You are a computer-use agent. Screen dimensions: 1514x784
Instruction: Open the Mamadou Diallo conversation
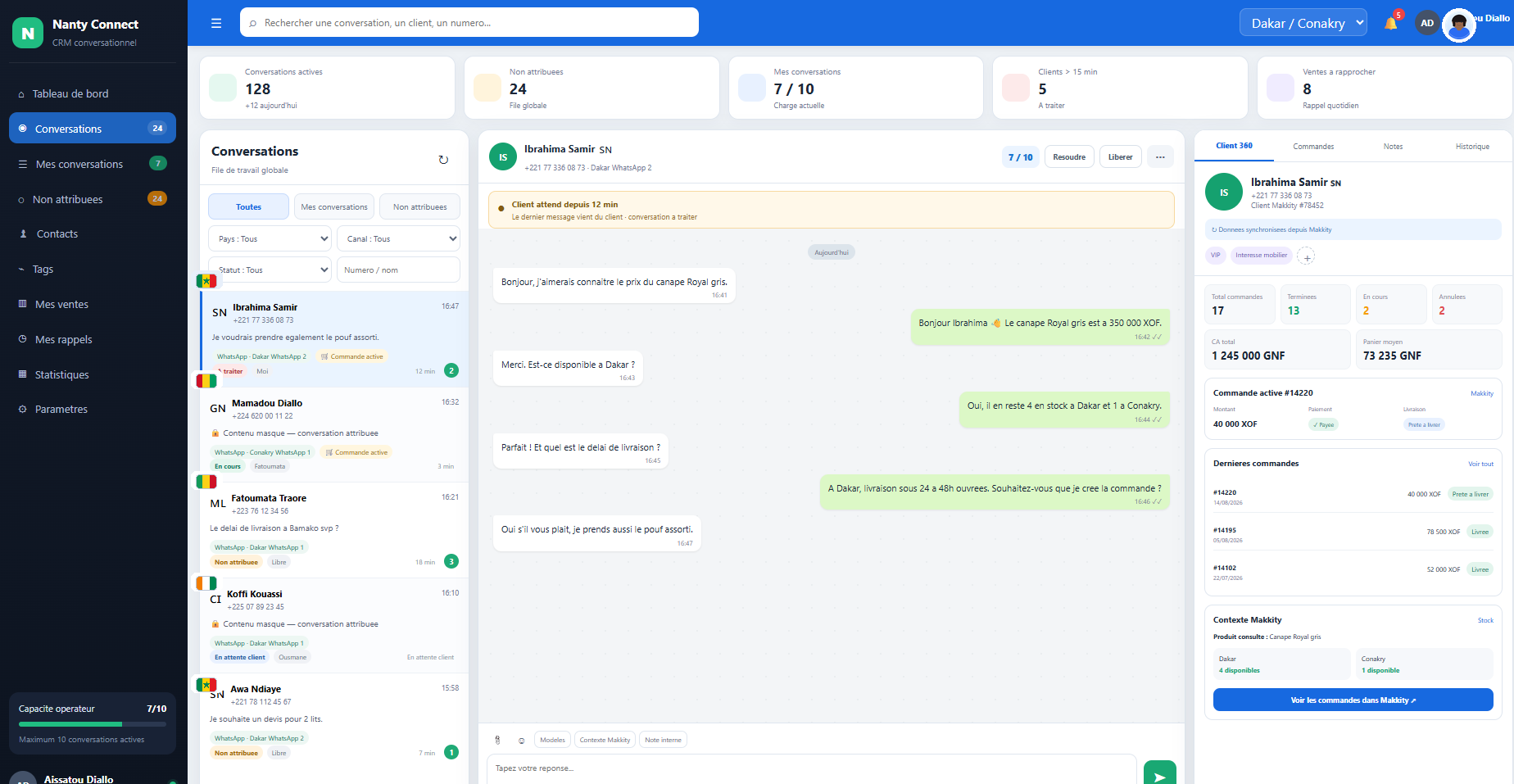tap(334, 434)
